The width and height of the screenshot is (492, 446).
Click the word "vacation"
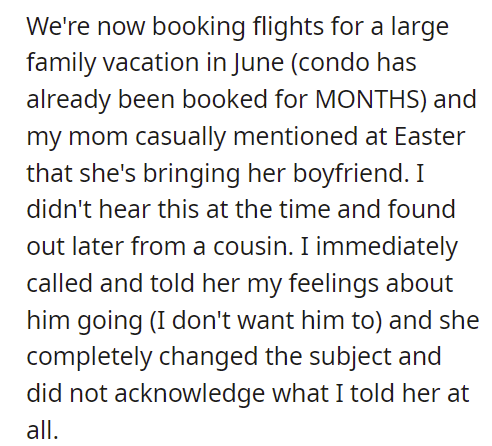click(x=151, y=63)
